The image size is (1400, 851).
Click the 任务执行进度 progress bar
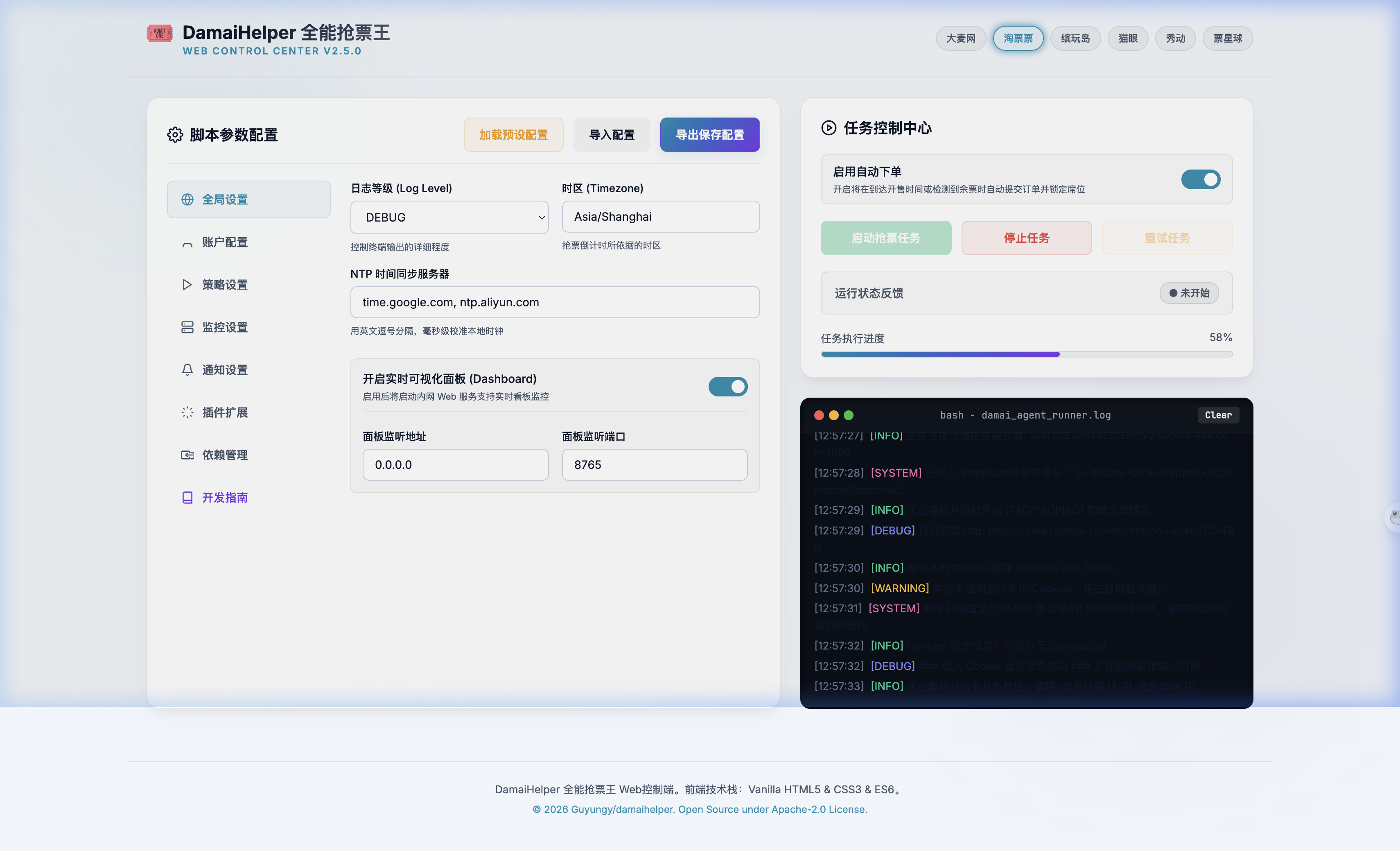pos(1027,355)
